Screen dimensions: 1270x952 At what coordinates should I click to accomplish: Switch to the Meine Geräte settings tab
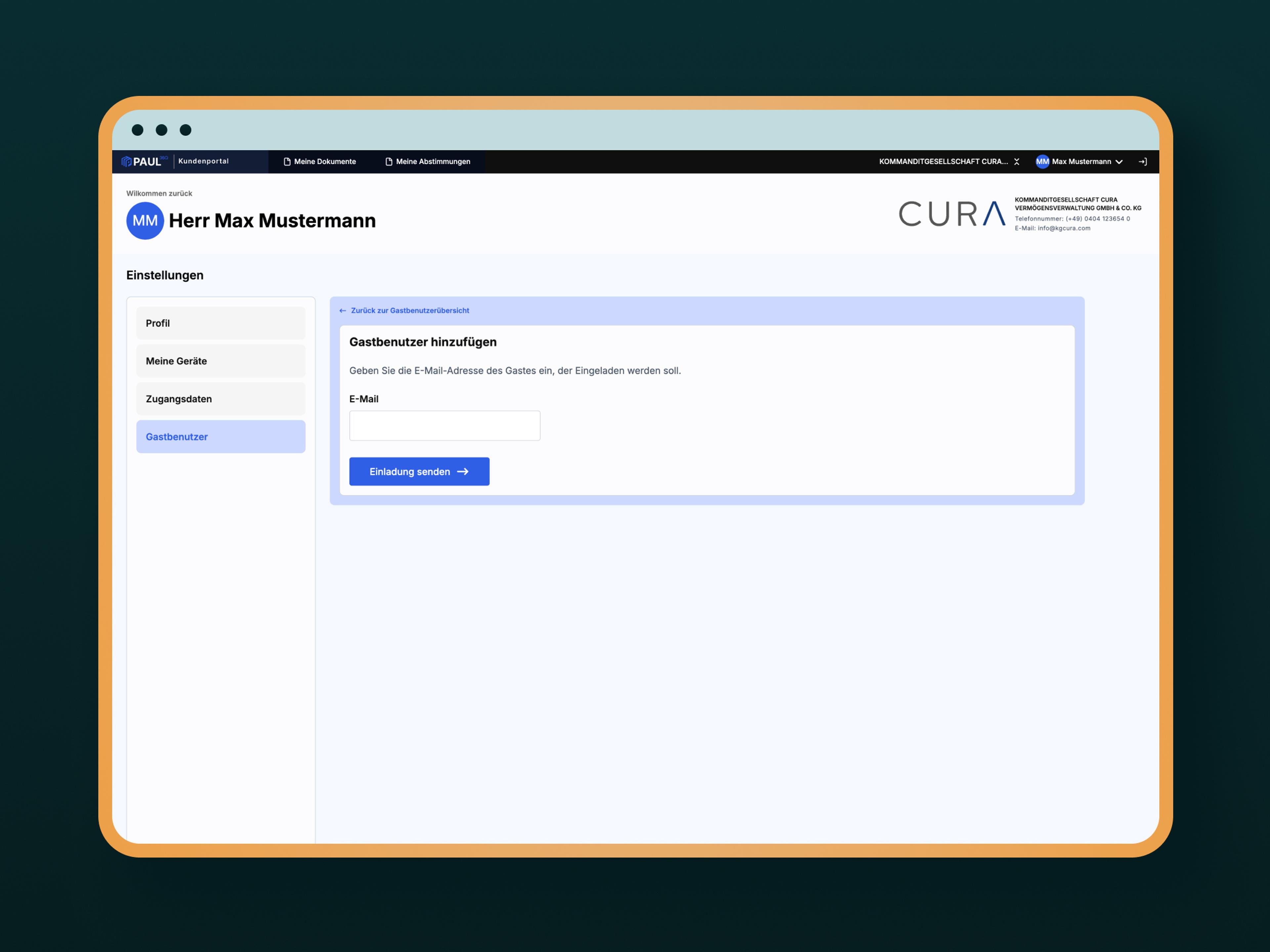coord(221,361)
